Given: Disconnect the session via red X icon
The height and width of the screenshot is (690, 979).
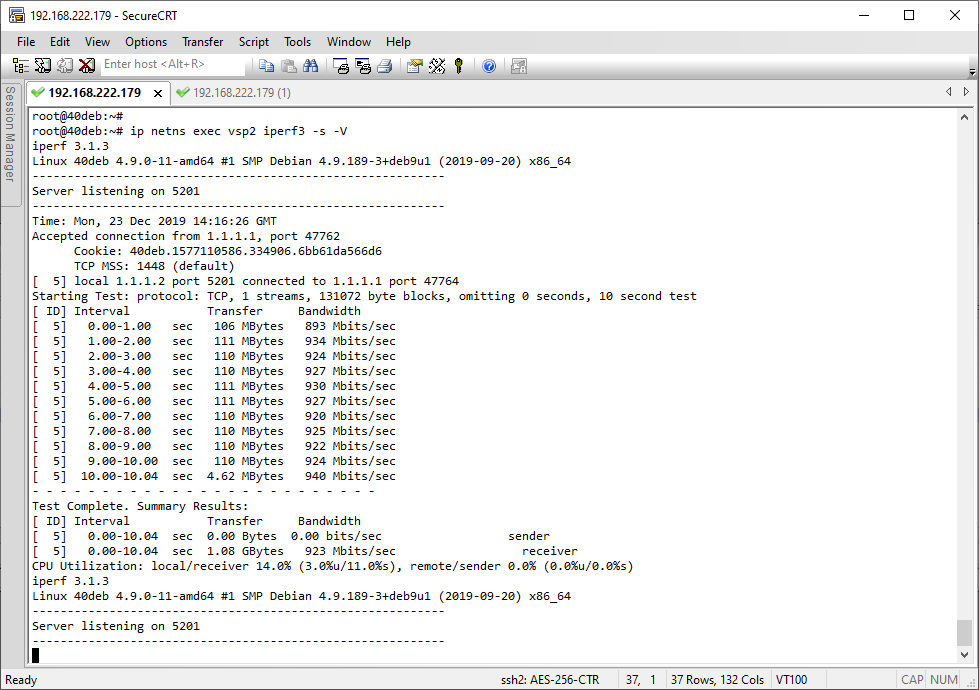Looking at the screenshot, I should (x=85, y=65).
